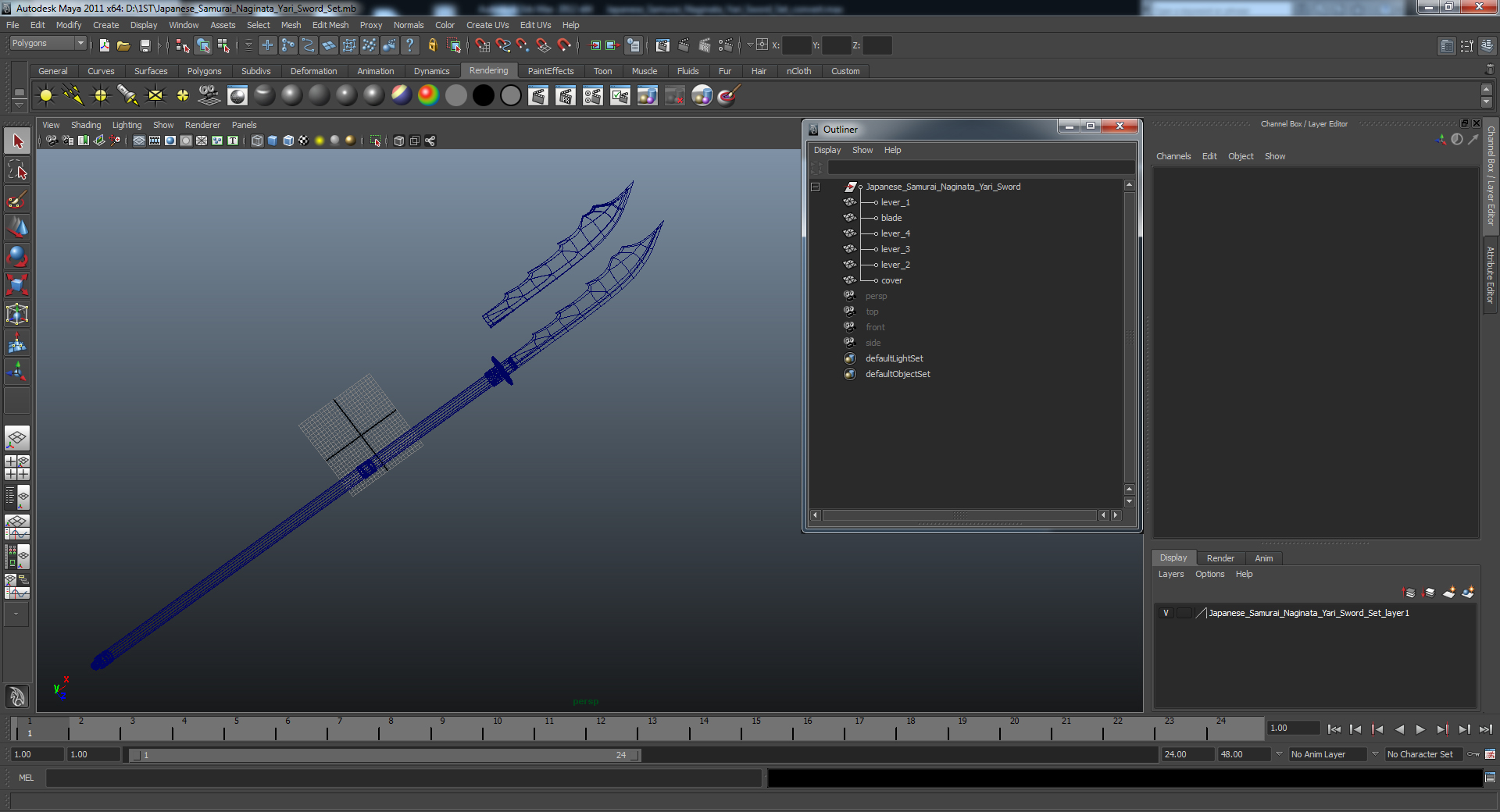Viewport: 1500px width, 812px height.
Task: Toggle the layer display type box next to V
Action: [x=1184, y=613]
